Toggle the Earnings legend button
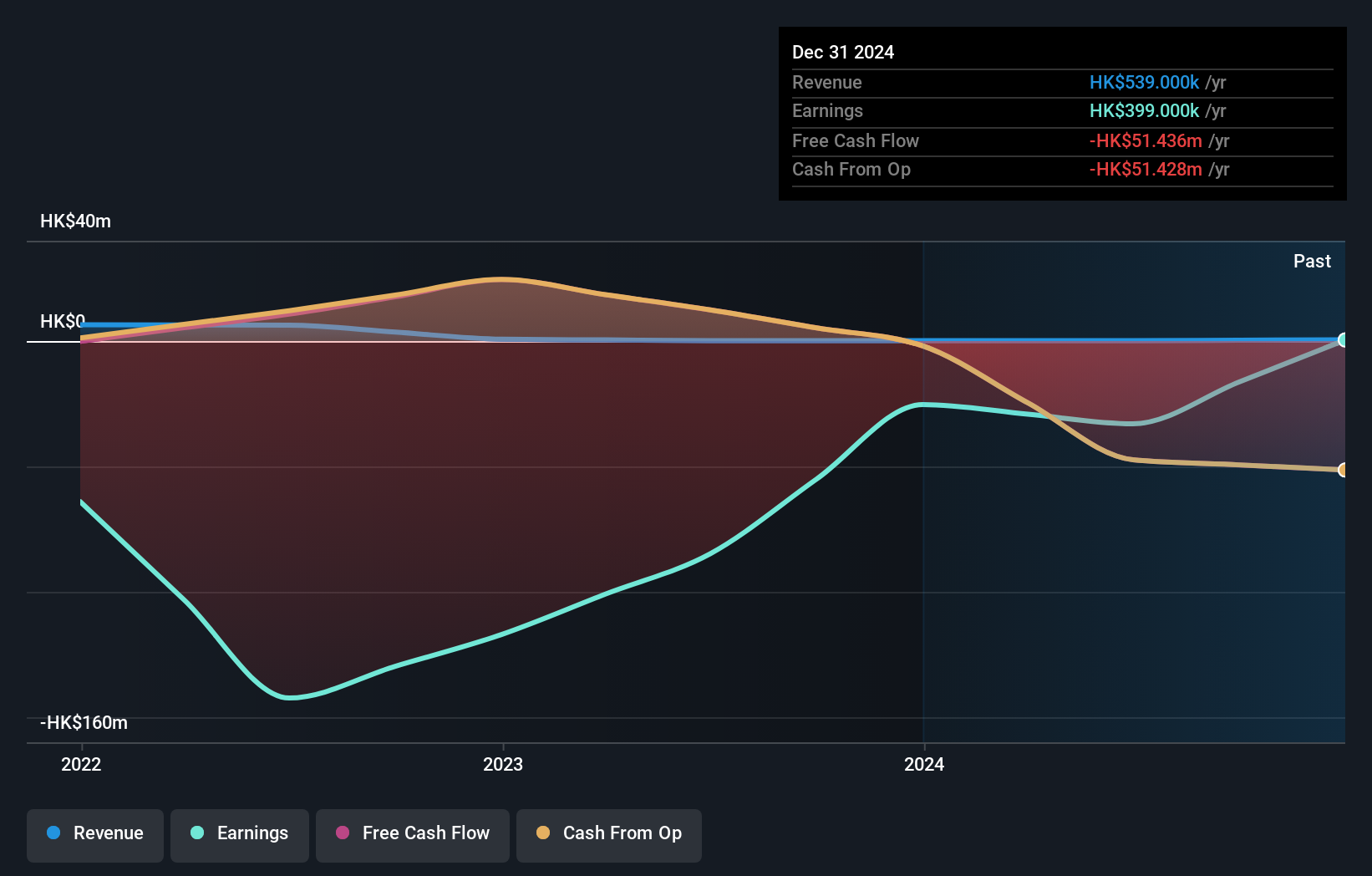Screen dimensions: 1372x876 pyautogui.click(x=240, y=835)
